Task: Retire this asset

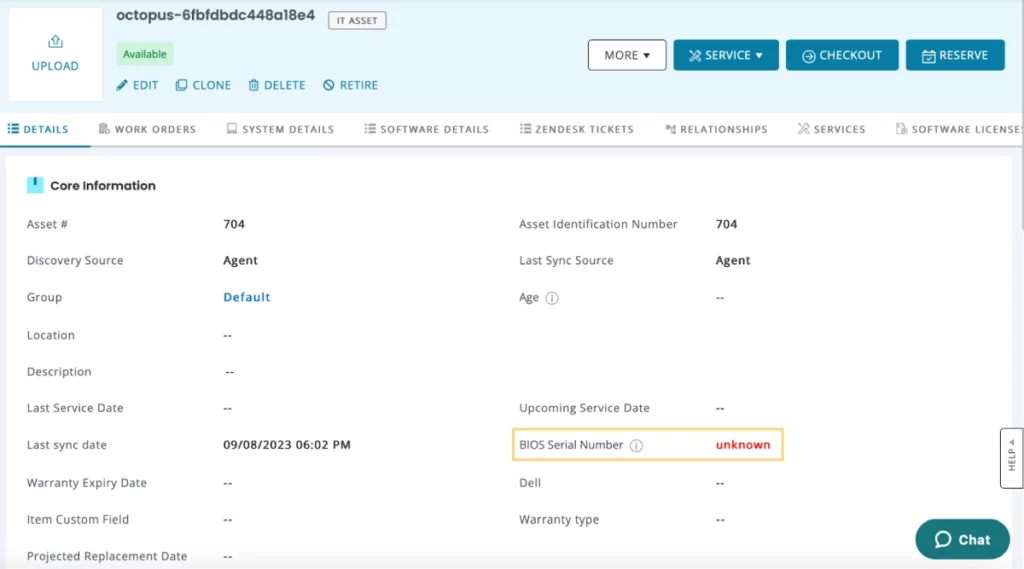Action: (350, 86)
